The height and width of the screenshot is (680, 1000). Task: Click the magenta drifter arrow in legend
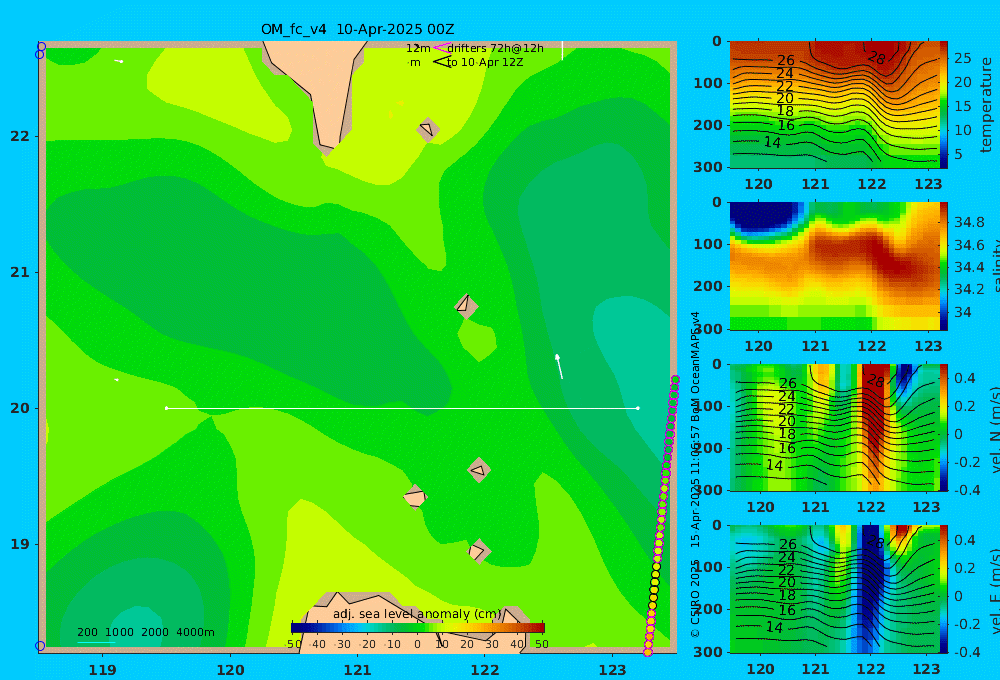[441, 48]
